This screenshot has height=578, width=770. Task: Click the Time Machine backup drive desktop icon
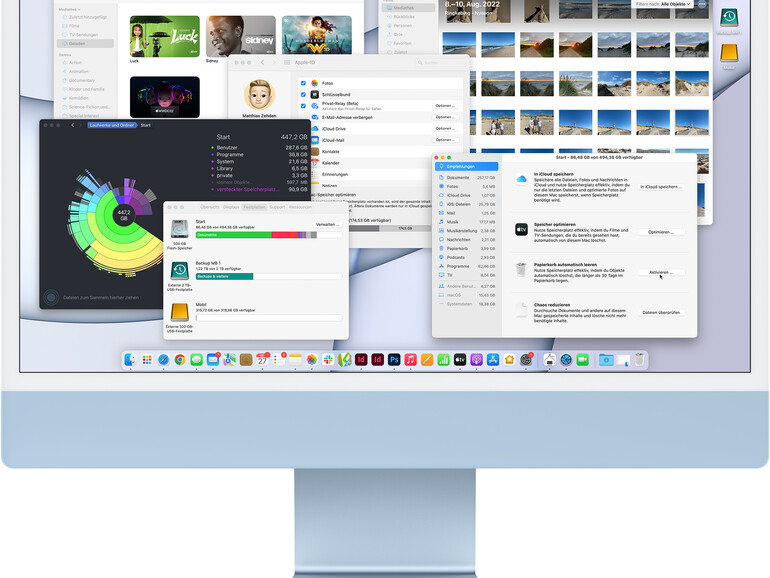[x=729, y=18]
